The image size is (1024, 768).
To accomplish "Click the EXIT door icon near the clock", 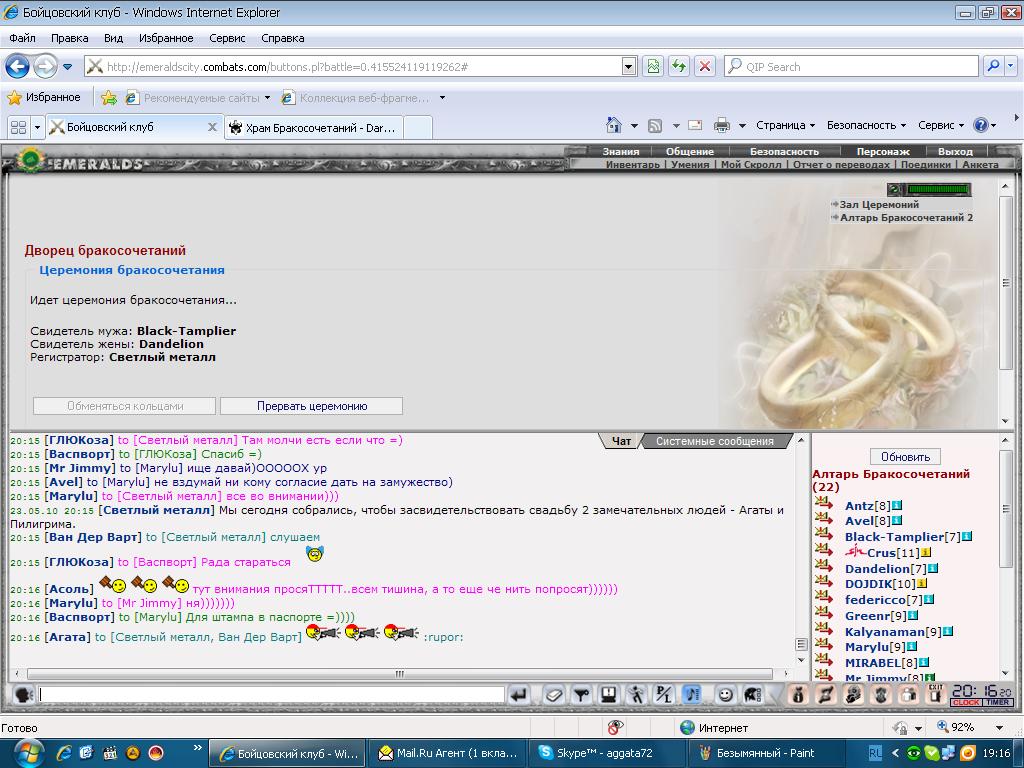I will pyautogui.click(x=936, y=694).
